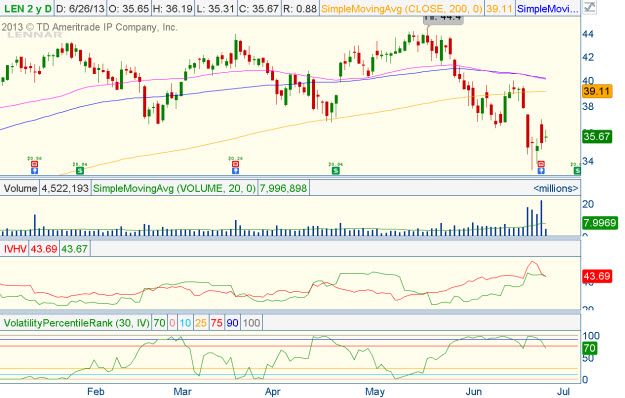Screen dimensions: 625x398
Task: Click the May label on the time axis
Action: [x=375, y=392]
